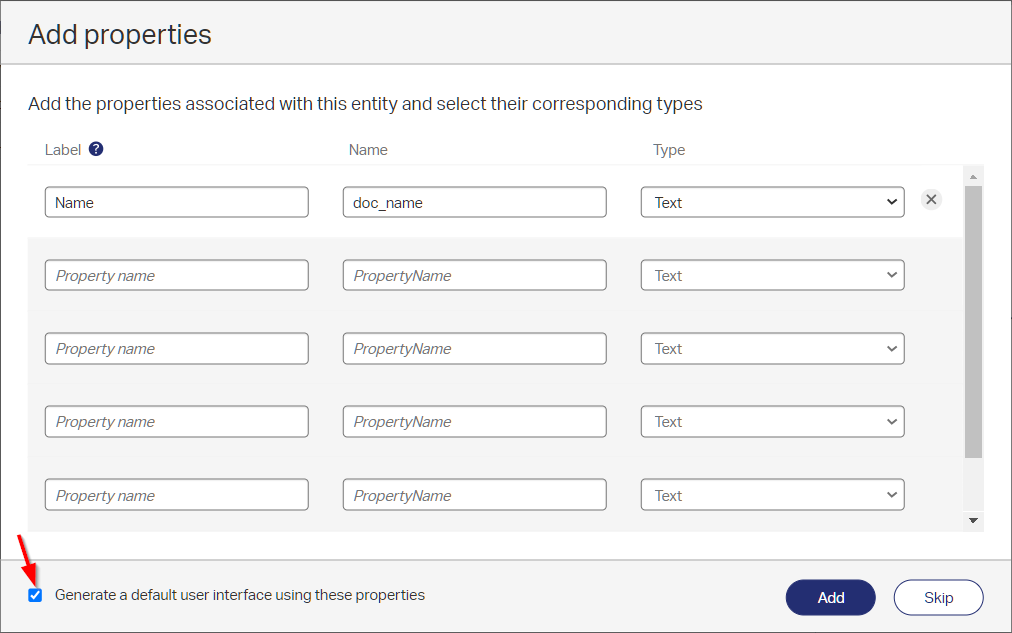Open Type dropdown in third property row
This screenshot has height=633, width=1012.
pos(772,348)
